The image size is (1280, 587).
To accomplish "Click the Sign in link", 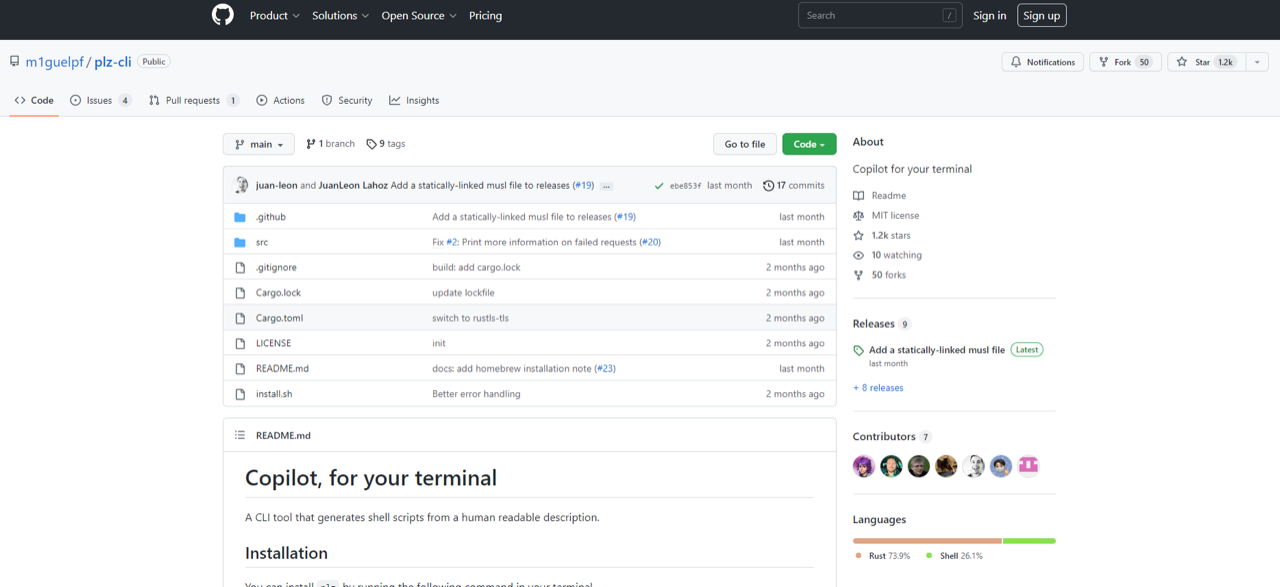I will coord(990,16).
